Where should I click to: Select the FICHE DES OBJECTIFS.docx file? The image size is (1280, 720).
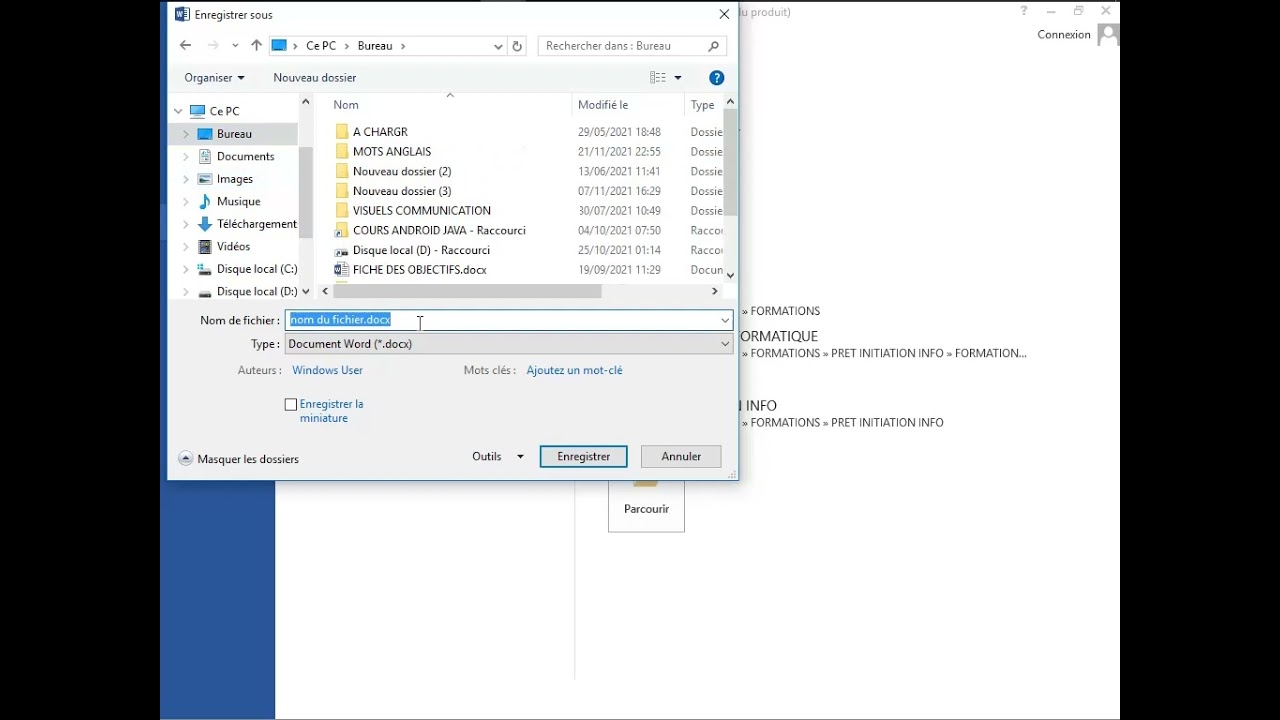[419, 270]
